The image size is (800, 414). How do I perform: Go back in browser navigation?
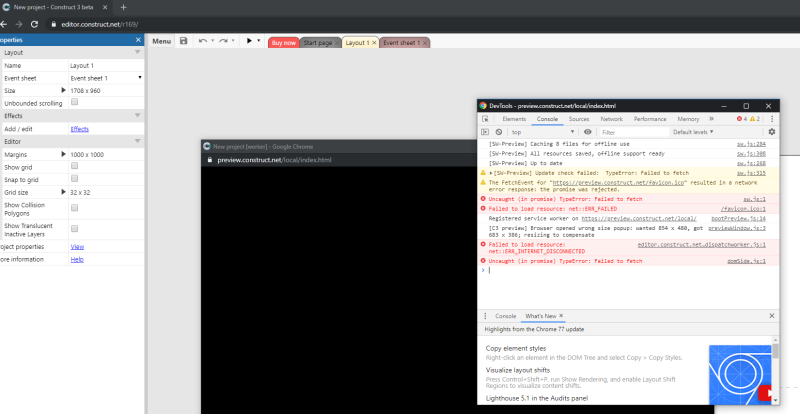tap(4, 24)
